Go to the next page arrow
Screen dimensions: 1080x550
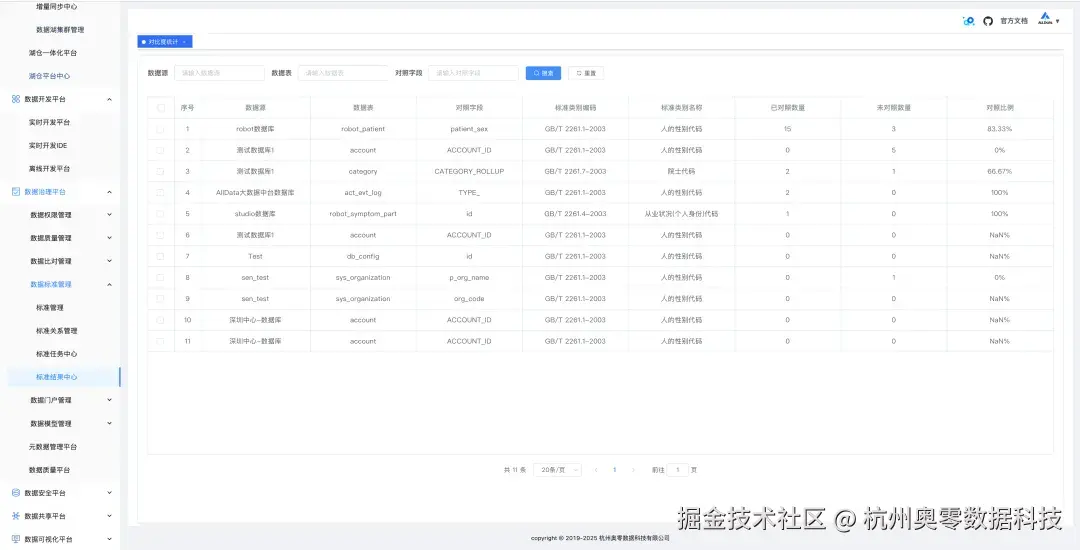(x=633, y=470)
